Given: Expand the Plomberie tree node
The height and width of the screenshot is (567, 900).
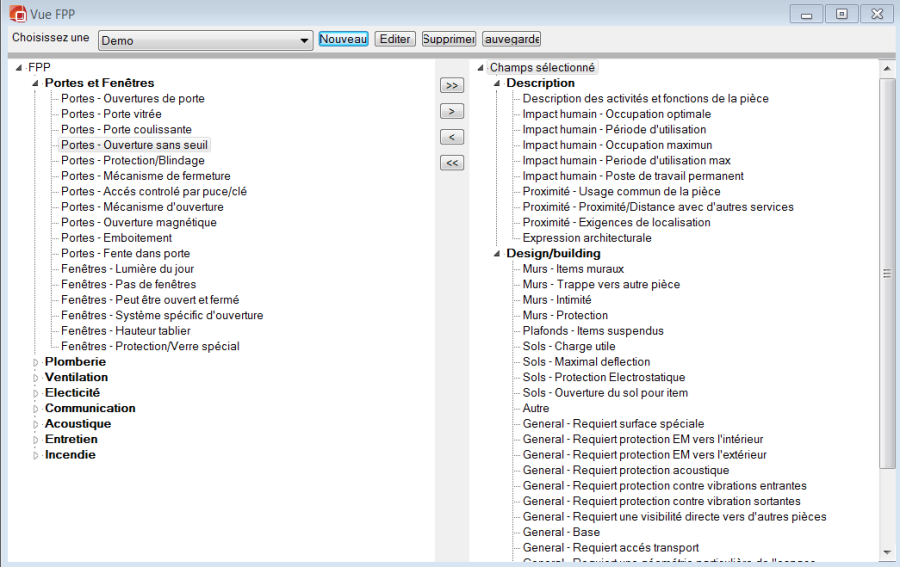Looking at the screenshot, I should coord(37,362).
